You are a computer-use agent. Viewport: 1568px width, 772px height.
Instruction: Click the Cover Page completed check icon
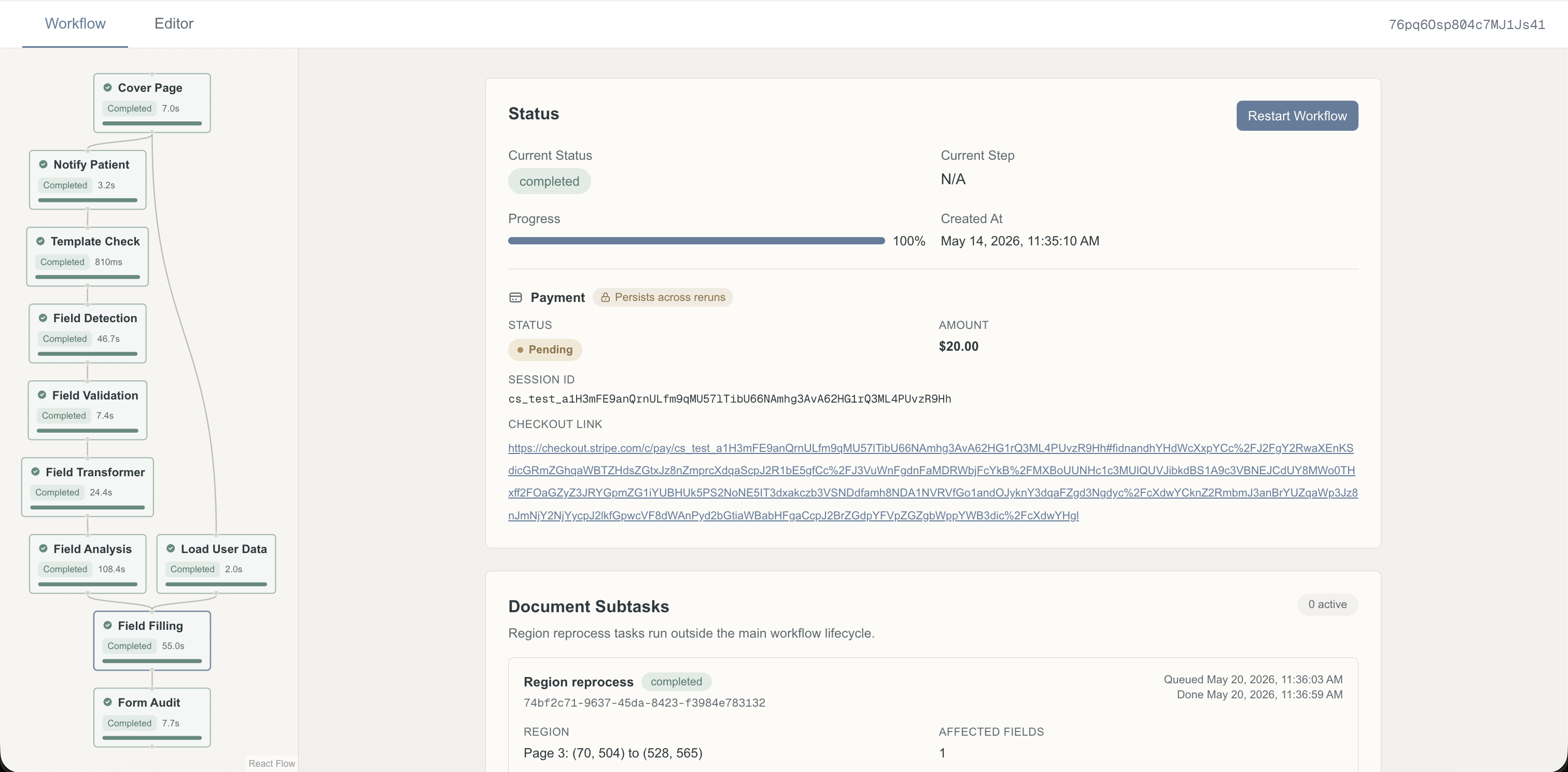(108, 88)
